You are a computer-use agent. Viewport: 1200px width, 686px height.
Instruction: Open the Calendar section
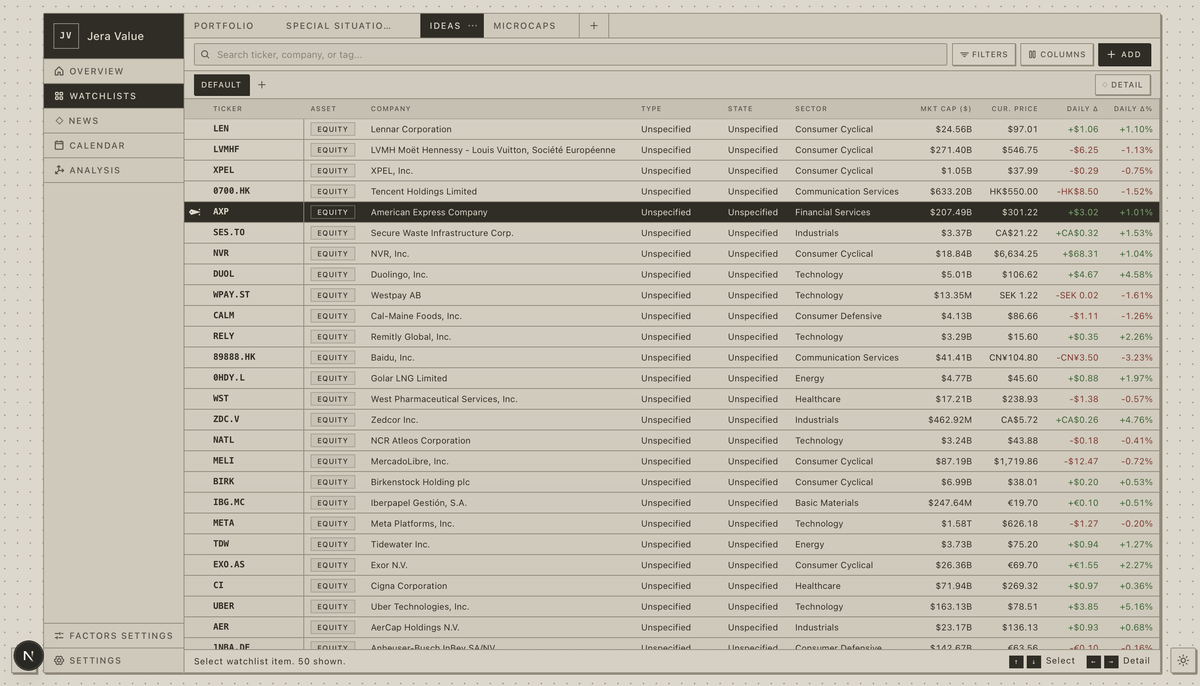coord(113,146)
